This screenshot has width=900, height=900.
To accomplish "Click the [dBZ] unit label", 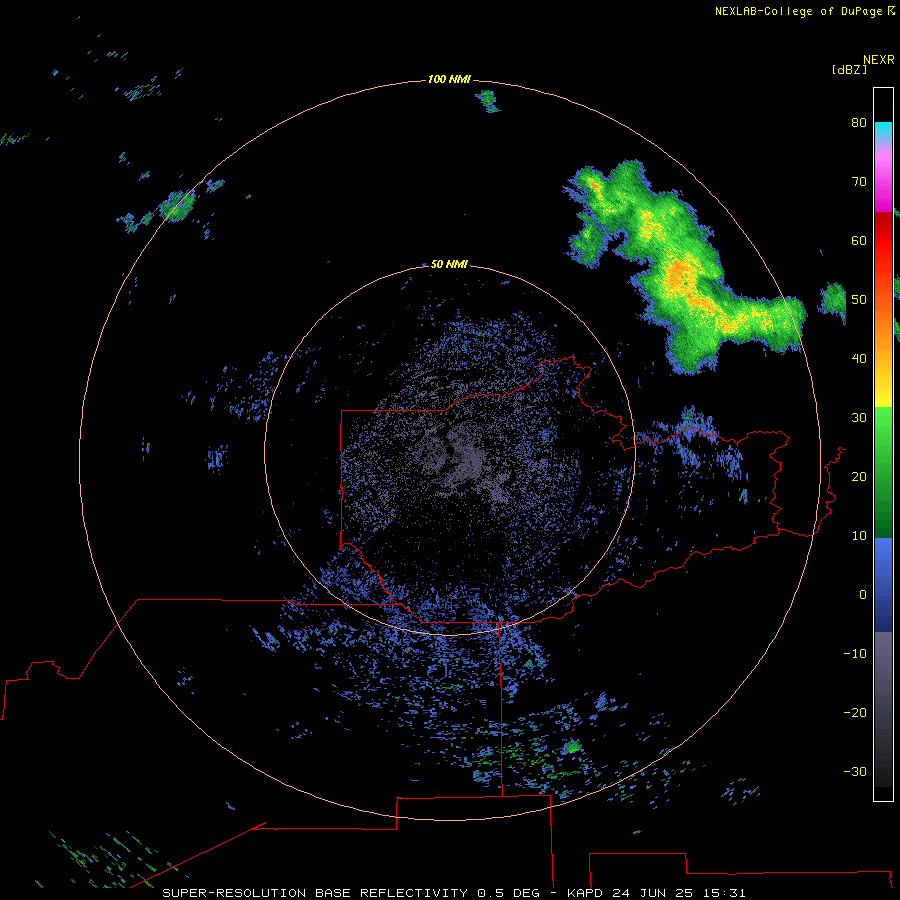I will (849, 69).
